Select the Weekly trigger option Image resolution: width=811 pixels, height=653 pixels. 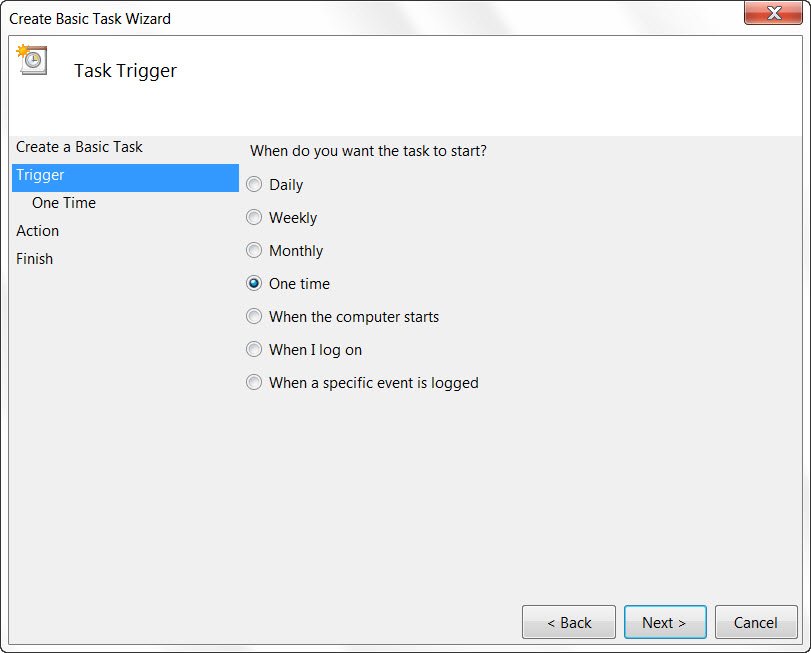(254, 217)
